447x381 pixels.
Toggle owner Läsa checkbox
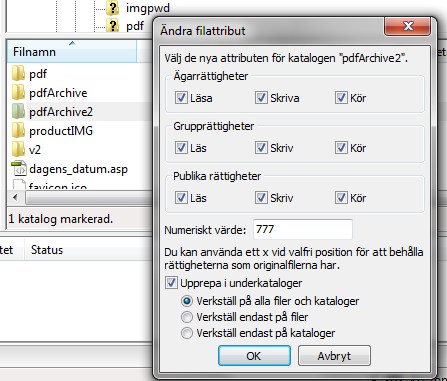181,98
